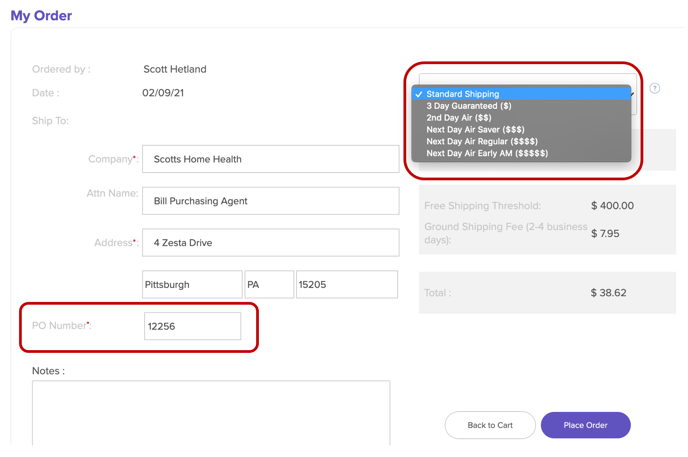The width and height of the screenshot is (688, 457).
Task: Focus the Attn Name input field
Action: click(270, 201)
